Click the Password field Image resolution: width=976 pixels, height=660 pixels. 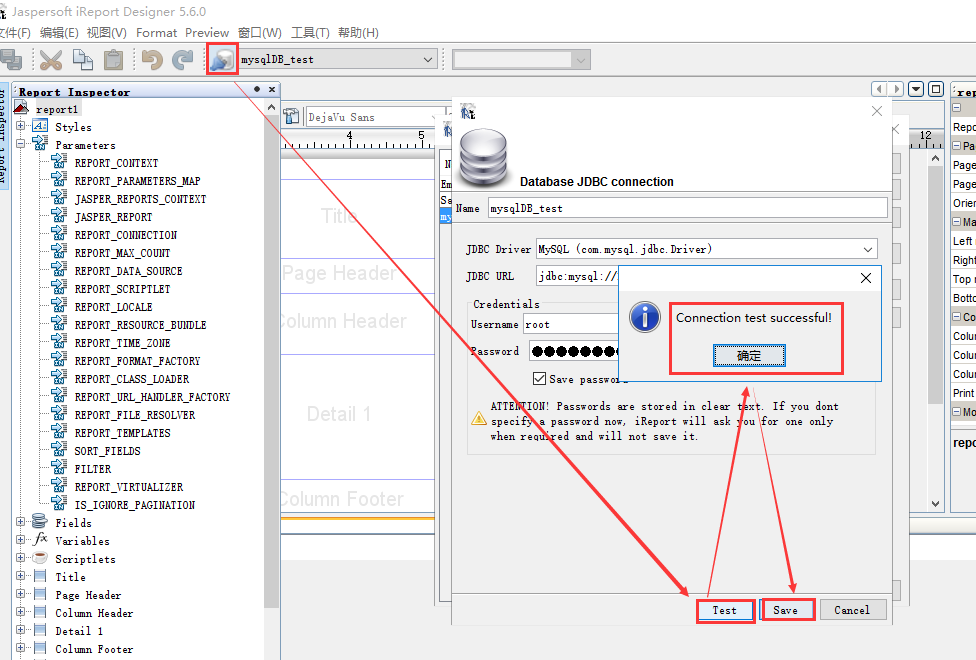(x=573, y=351)
